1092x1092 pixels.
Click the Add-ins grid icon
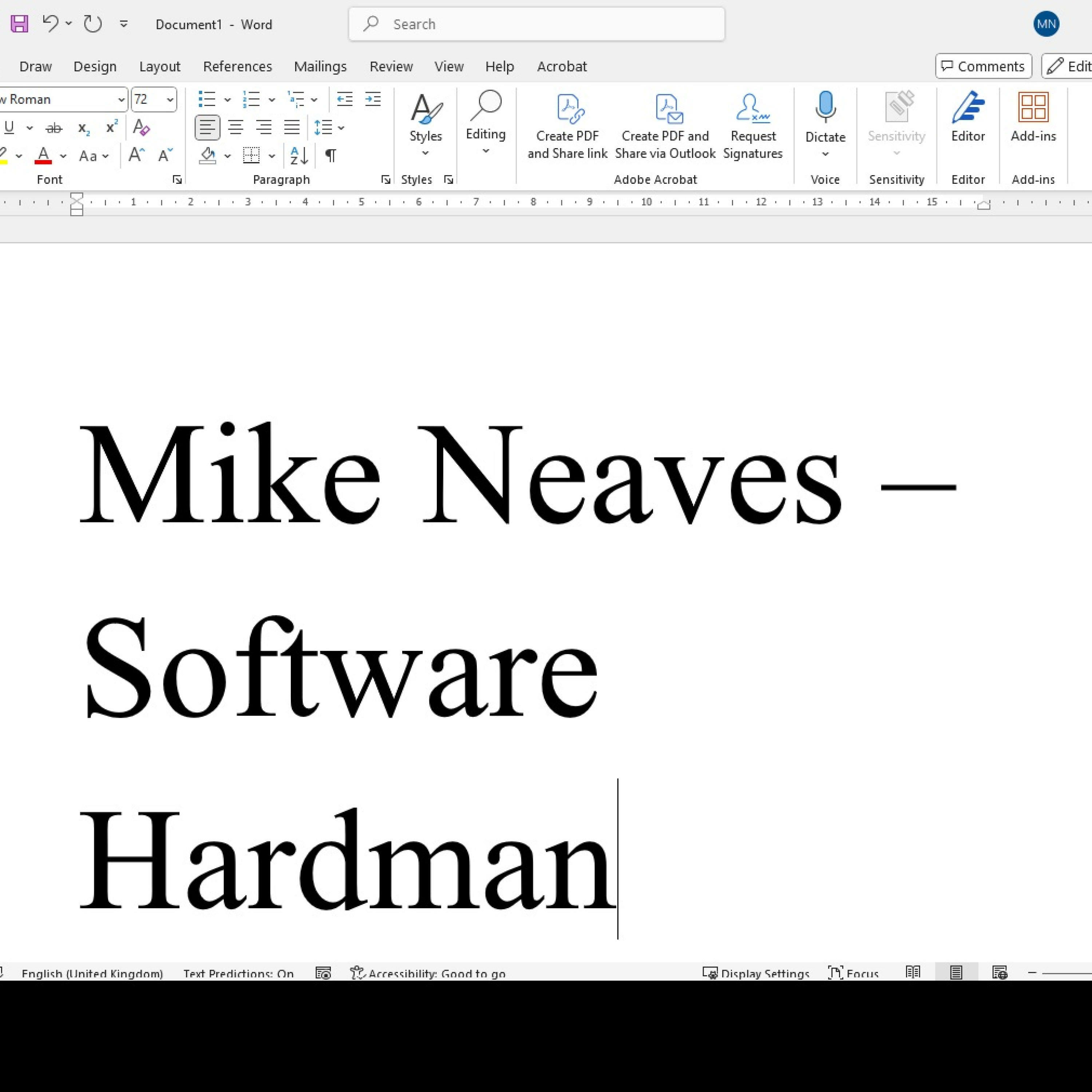pyautogui.click(x=1033, y=107)
